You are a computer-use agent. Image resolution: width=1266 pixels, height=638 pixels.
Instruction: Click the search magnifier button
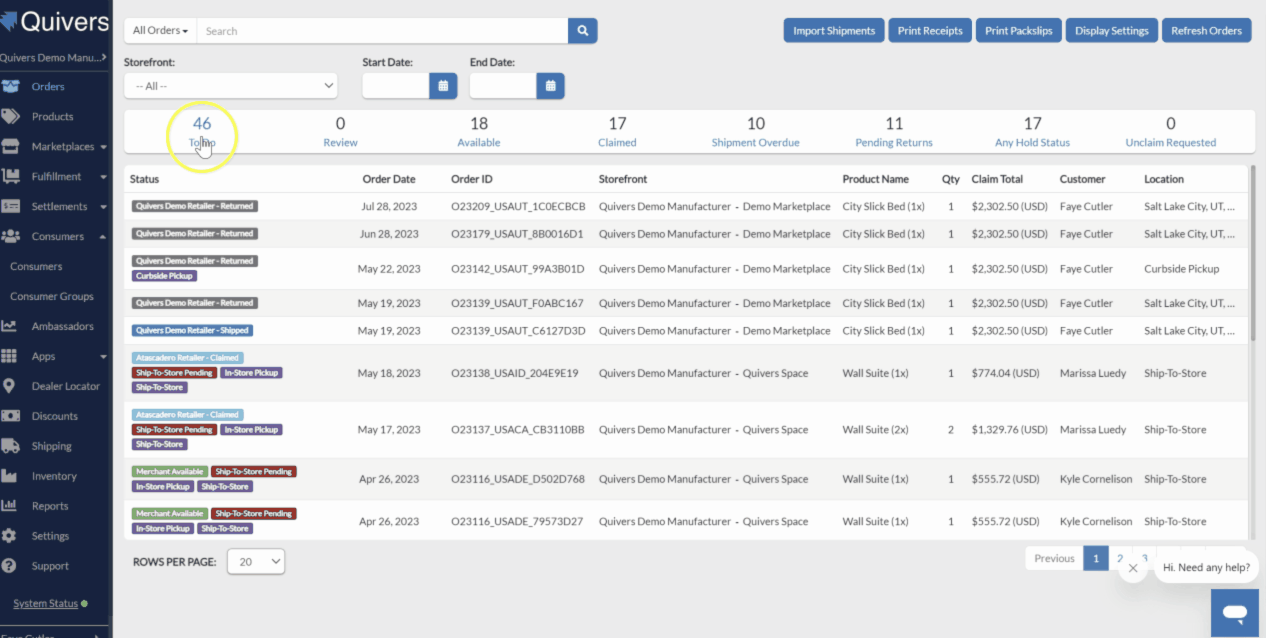click(582, 31)
